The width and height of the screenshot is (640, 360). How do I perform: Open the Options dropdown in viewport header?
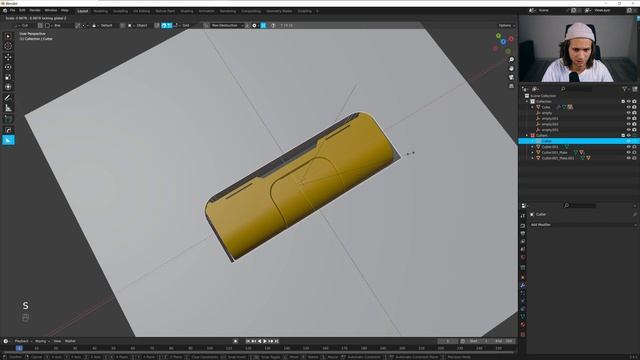507,25
